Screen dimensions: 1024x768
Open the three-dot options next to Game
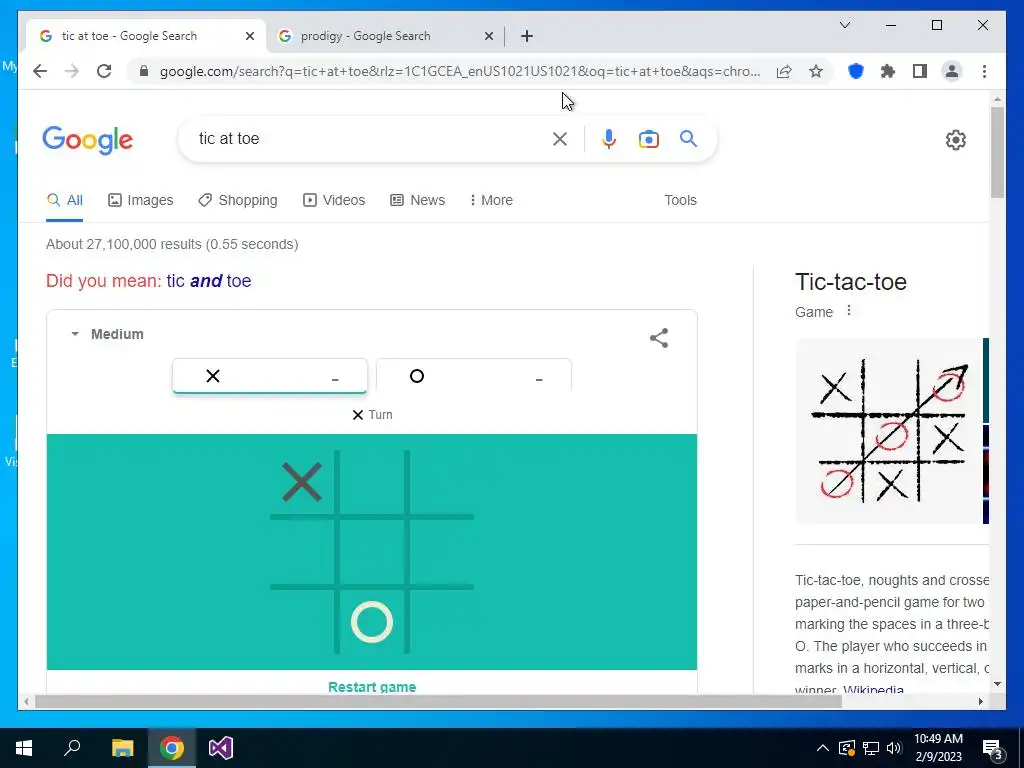(849, 311)
